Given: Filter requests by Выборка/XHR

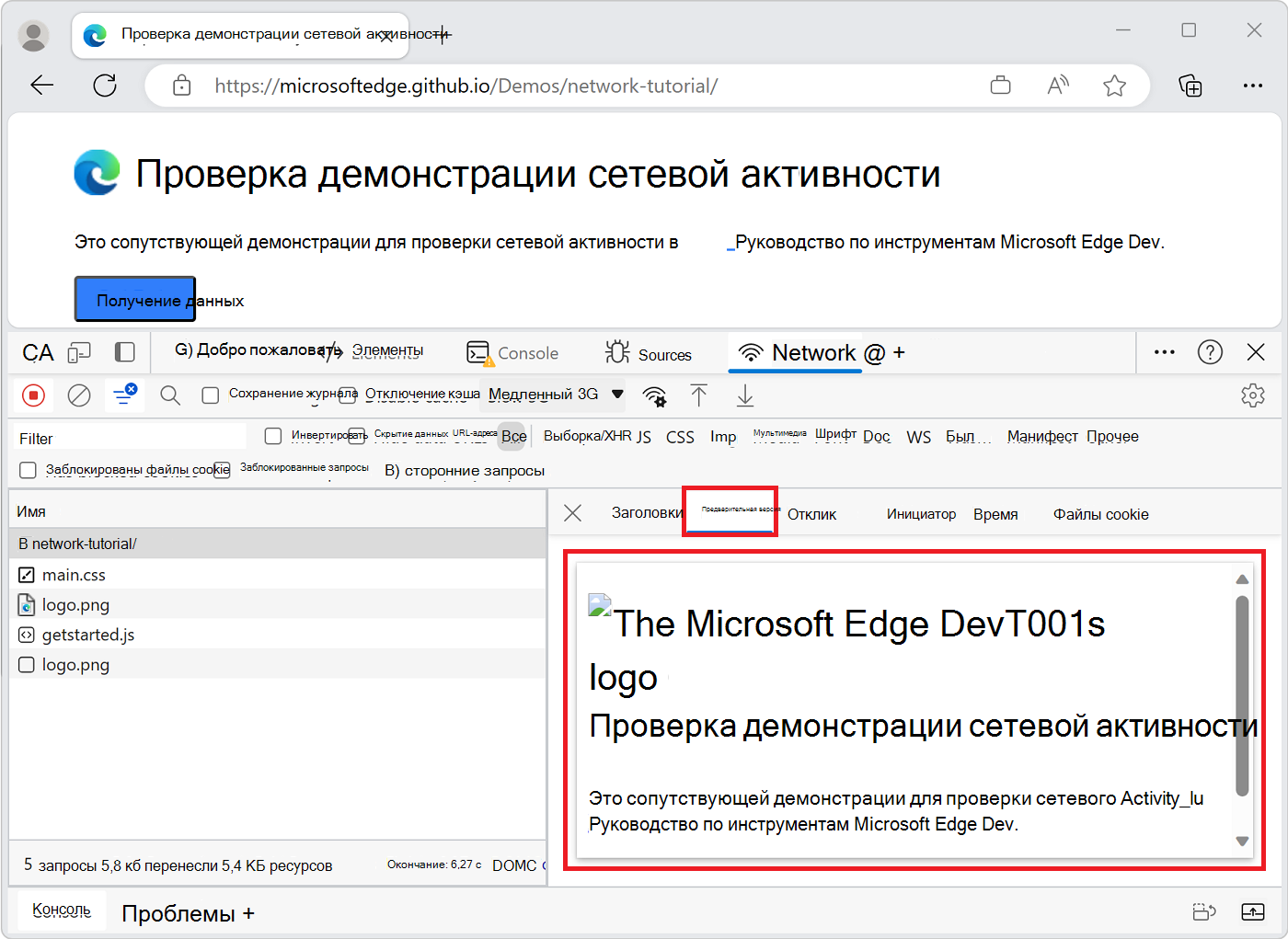Looking at the screenshot, I should pos(587,436).
